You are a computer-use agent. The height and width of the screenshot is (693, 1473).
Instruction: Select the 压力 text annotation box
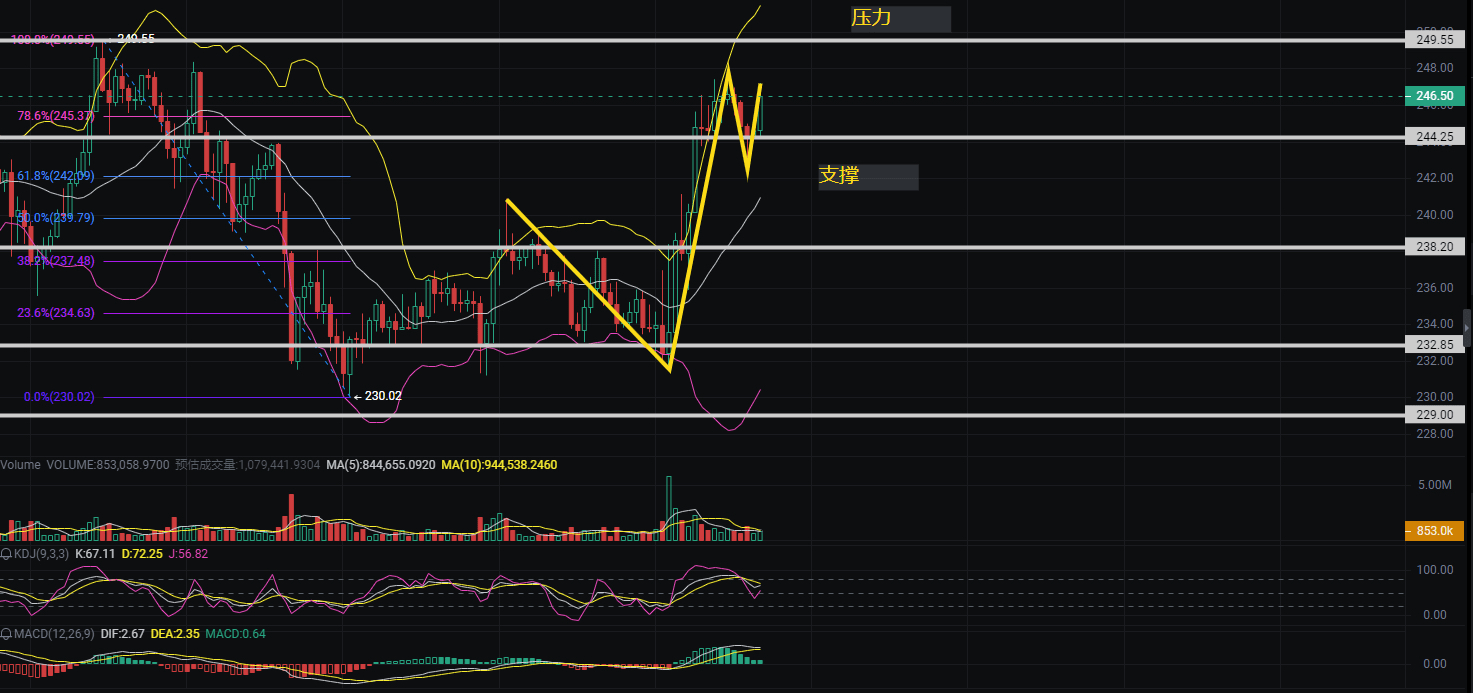coord(900,18)
